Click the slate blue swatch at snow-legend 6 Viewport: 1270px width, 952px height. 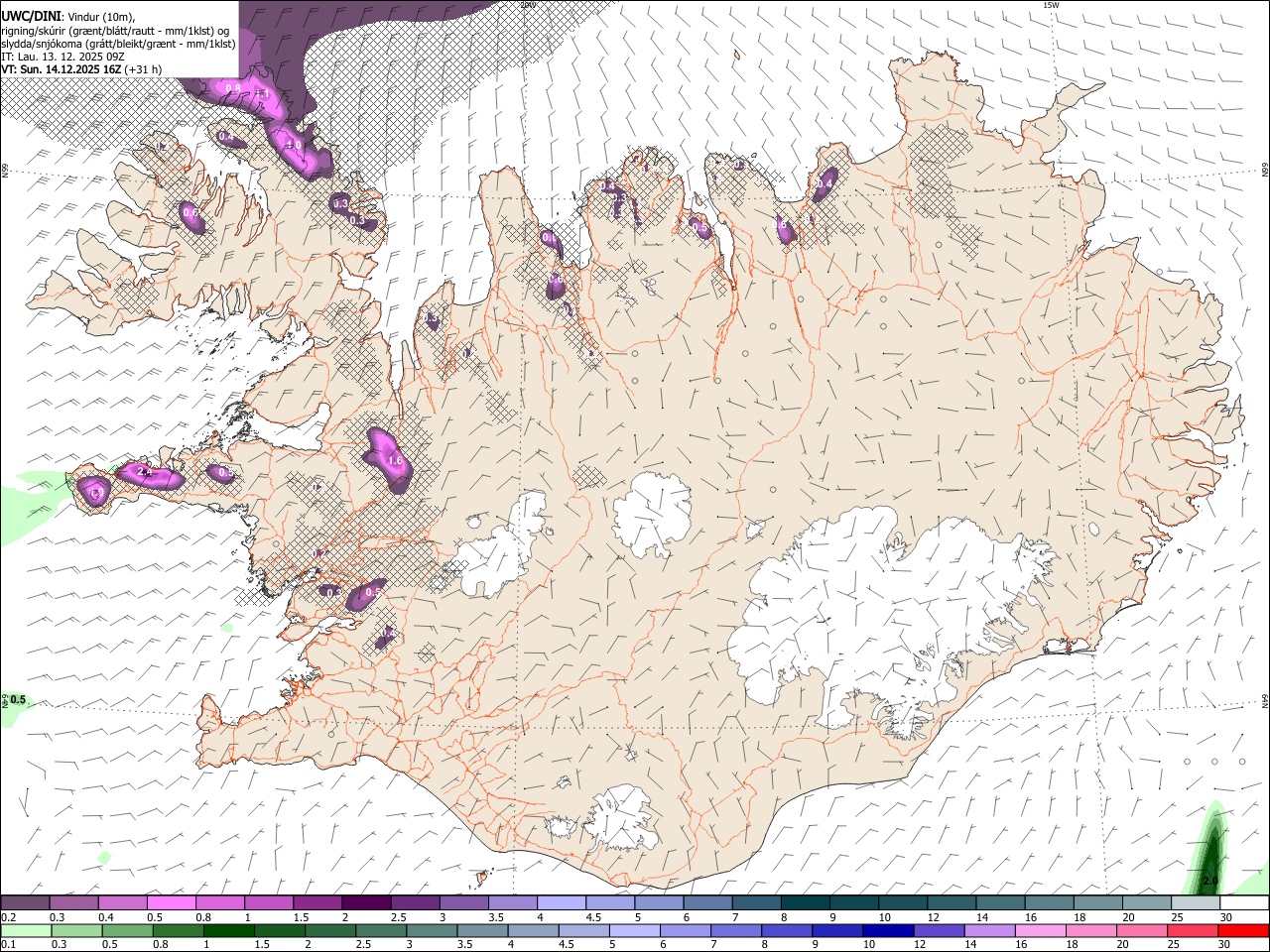706,902
